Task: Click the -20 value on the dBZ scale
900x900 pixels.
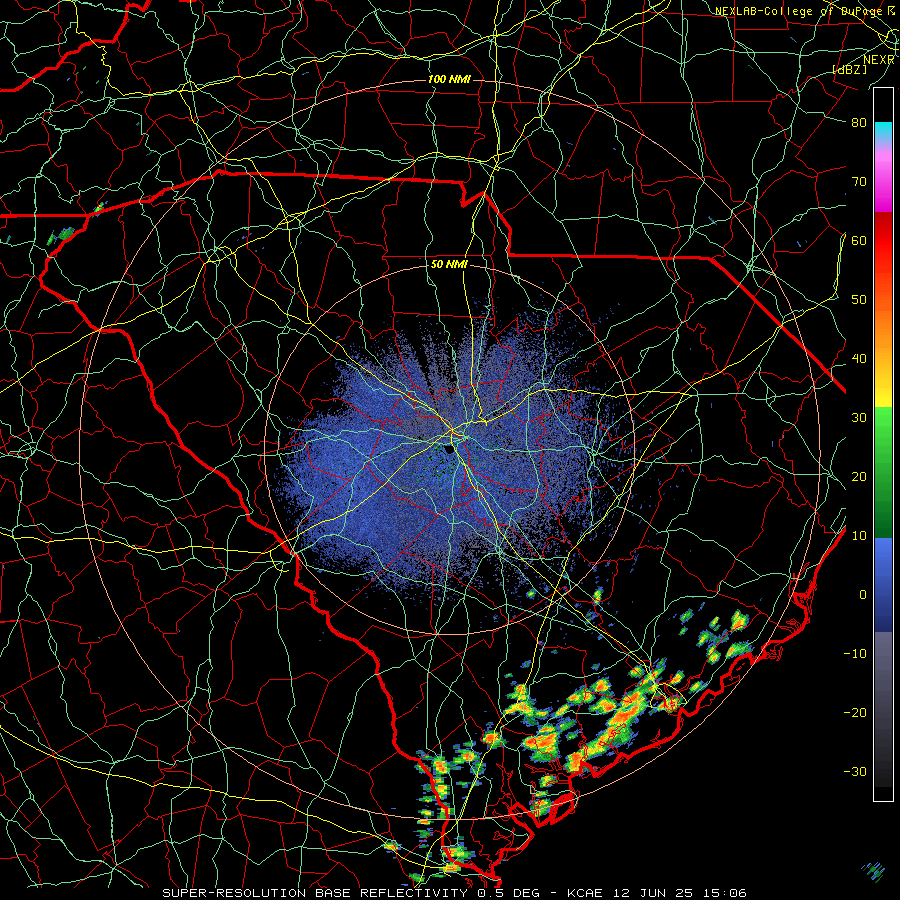Action: point(855,713)
